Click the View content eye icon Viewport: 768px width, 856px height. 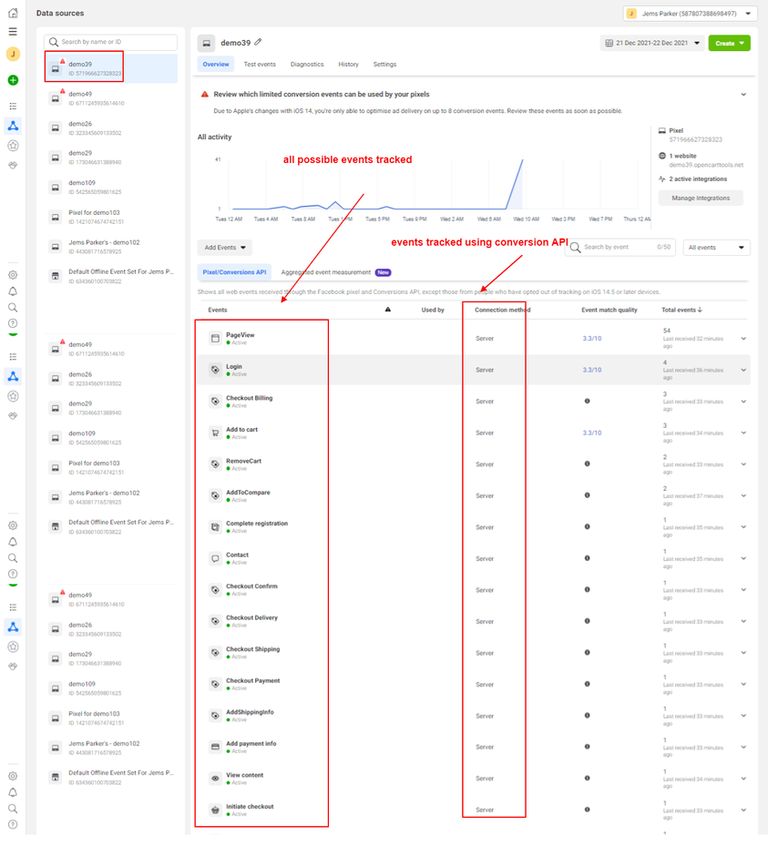pos(214,778)
